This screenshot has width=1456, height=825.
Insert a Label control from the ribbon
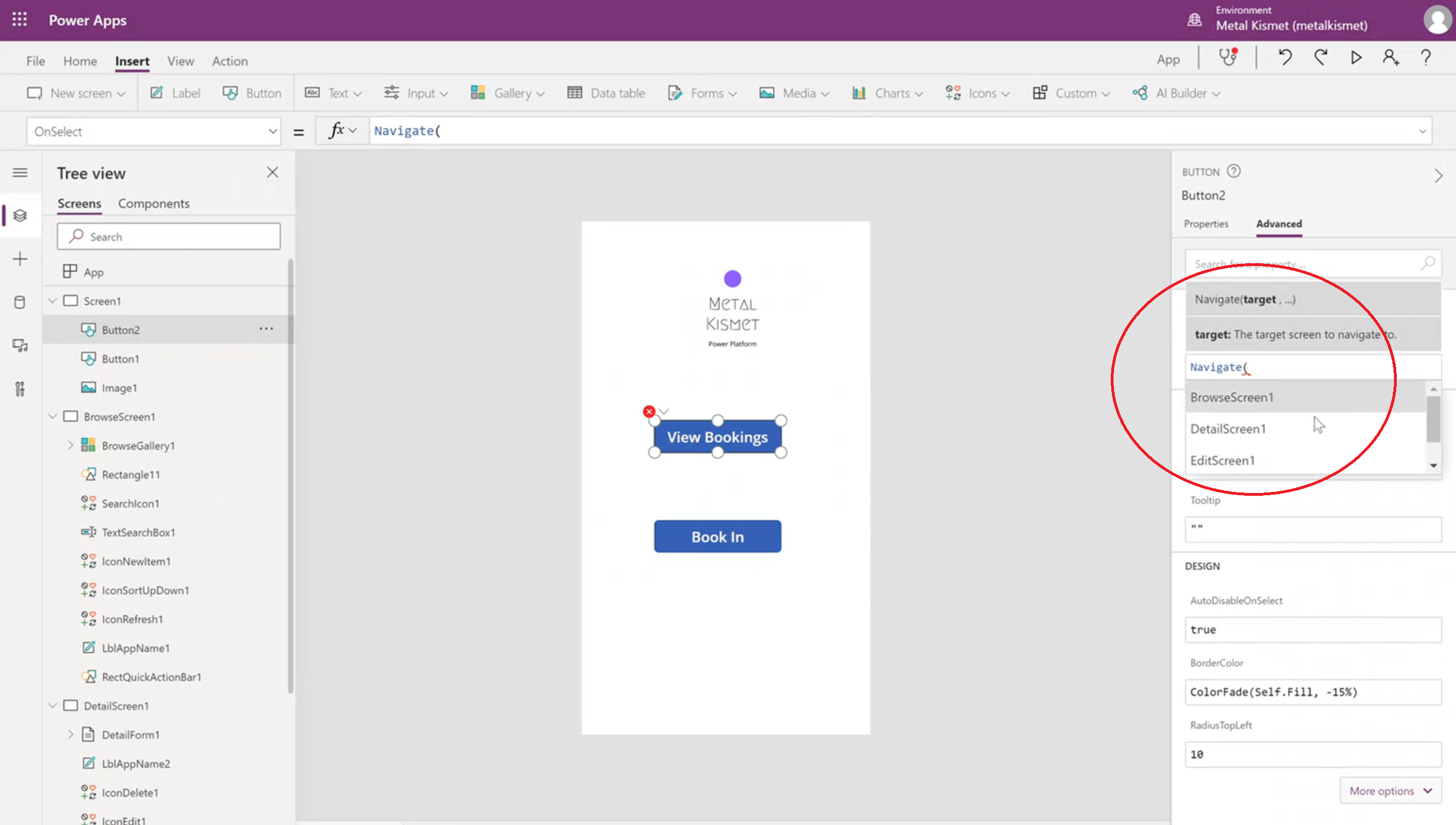pyautogui.click(x=175, y=93)
